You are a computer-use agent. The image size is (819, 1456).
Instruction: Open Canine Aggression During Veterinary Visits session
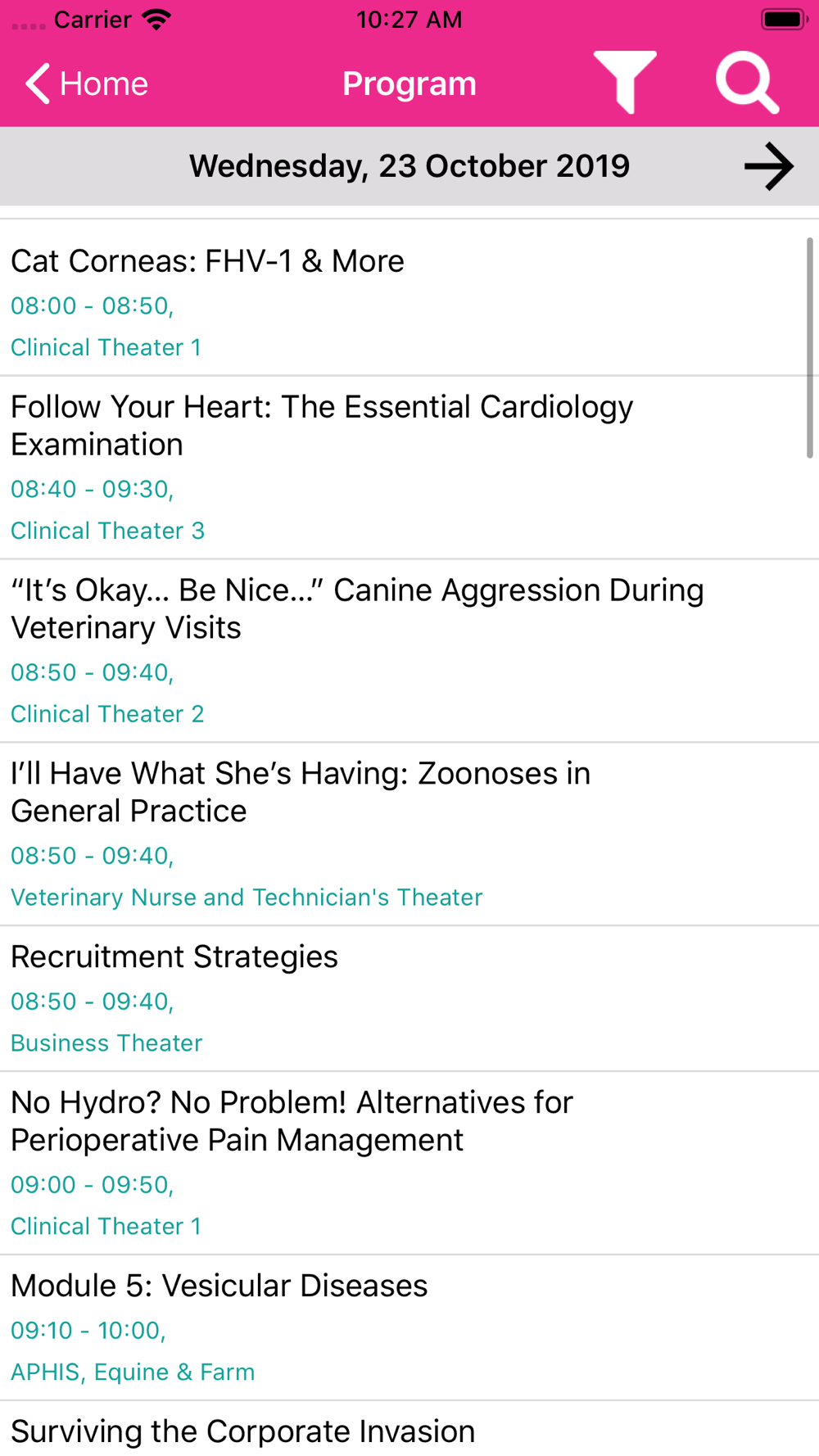click(409, 651)
